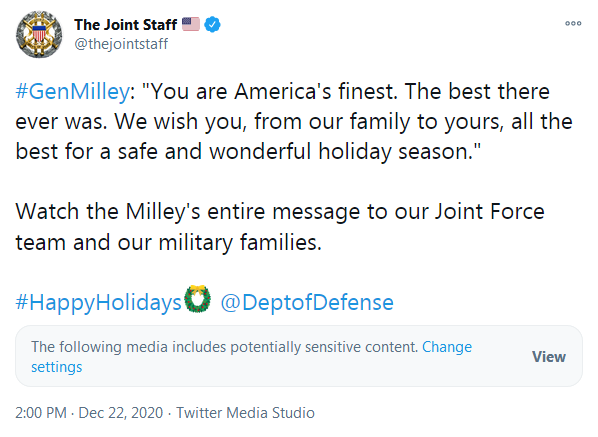Click the Watch the Milley's entire message line
Viewport: 598px width, 437px height.
(280, 212)
